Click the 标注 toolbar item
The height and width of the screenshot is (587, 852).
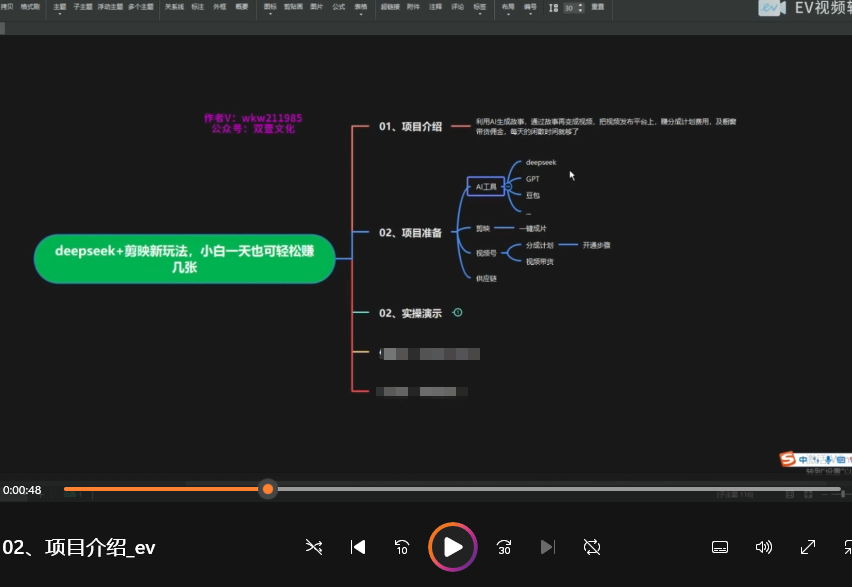(x=198, y=7)
